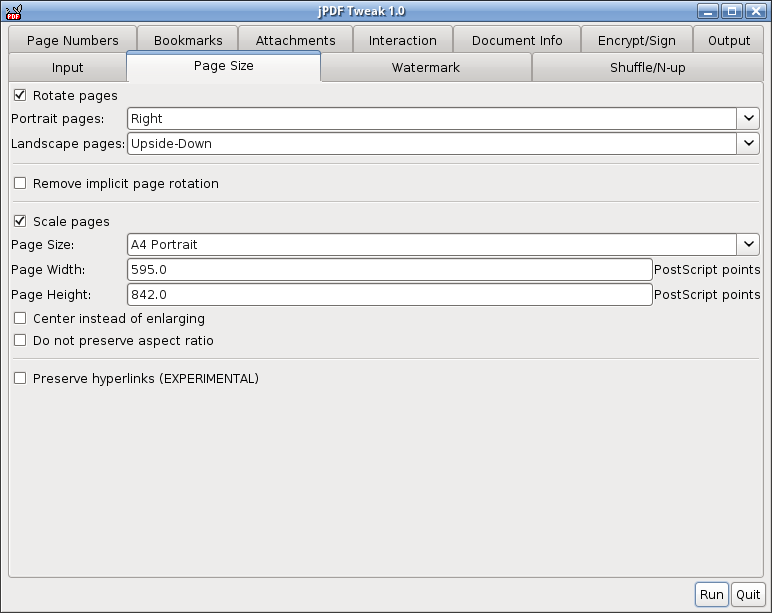Minimize the jPDF Tweak window

(708, 11)
